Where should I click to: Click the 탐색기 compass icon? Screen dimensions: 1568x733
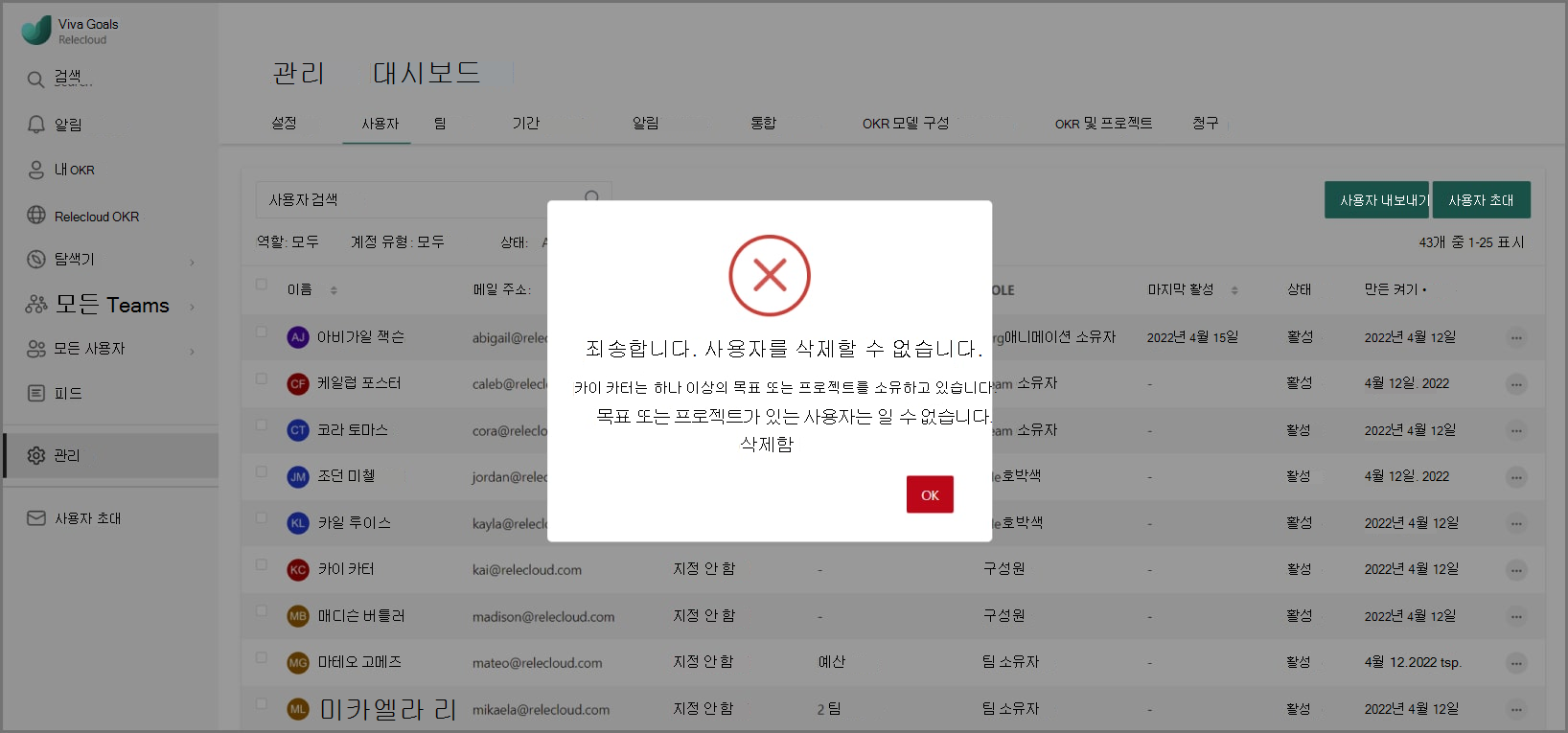point(35,259)
